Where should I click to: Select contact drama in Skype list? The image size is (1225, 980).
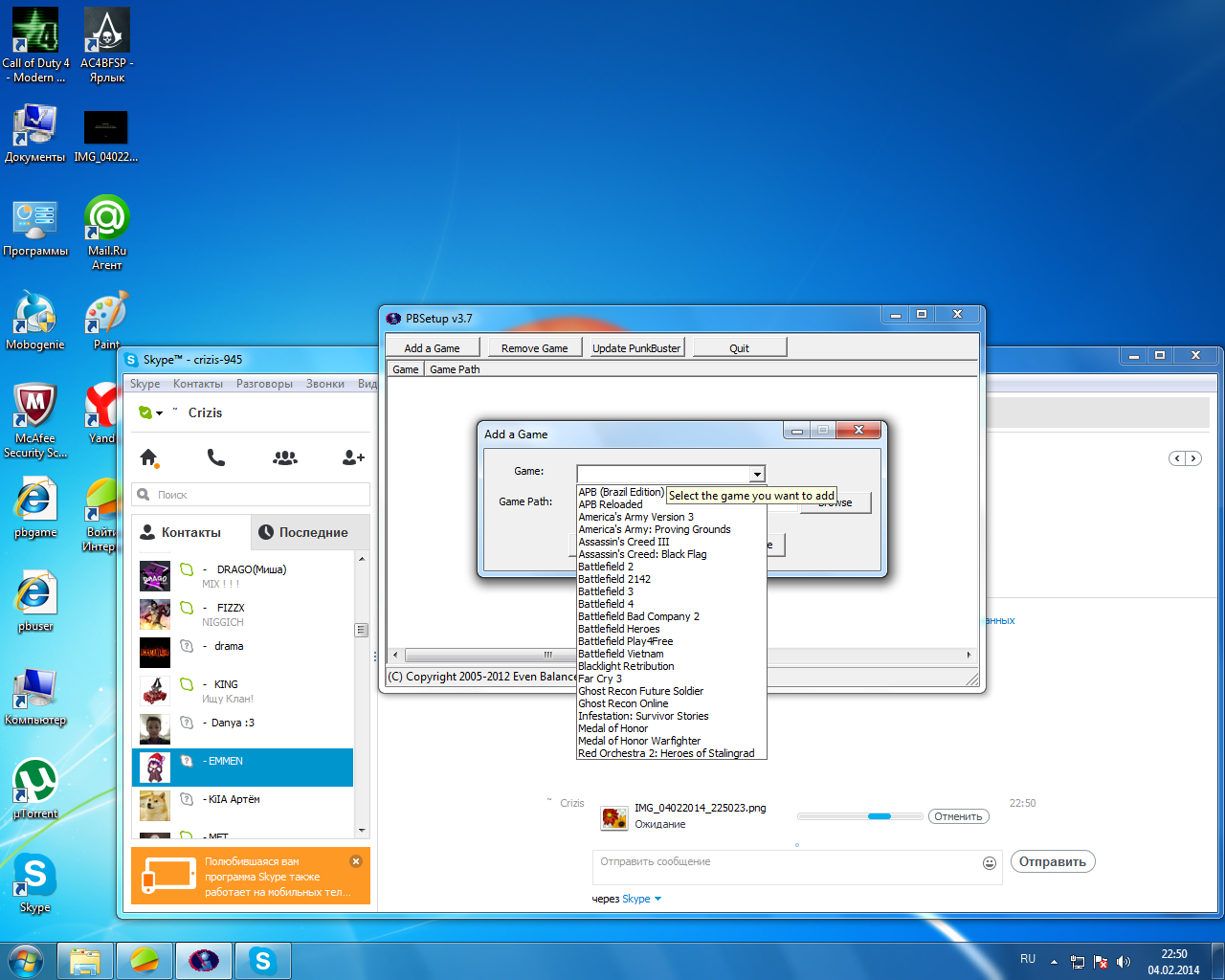243,653
